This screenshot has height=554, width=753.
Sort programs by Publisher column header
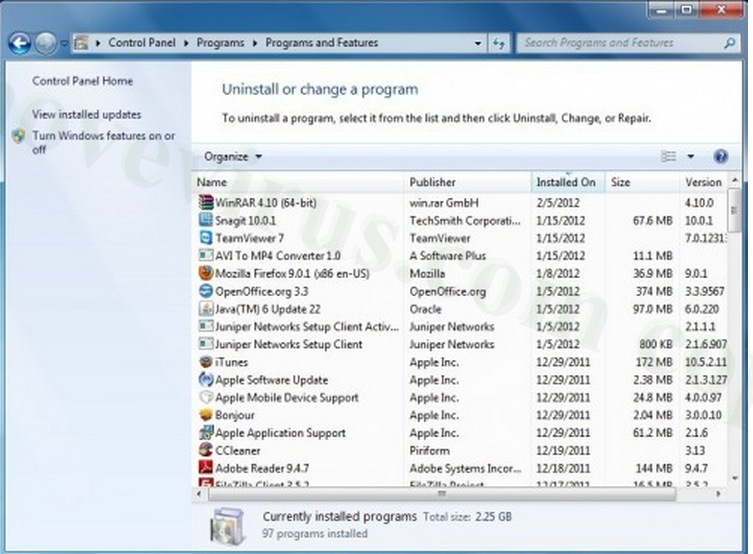pos(432,182)
